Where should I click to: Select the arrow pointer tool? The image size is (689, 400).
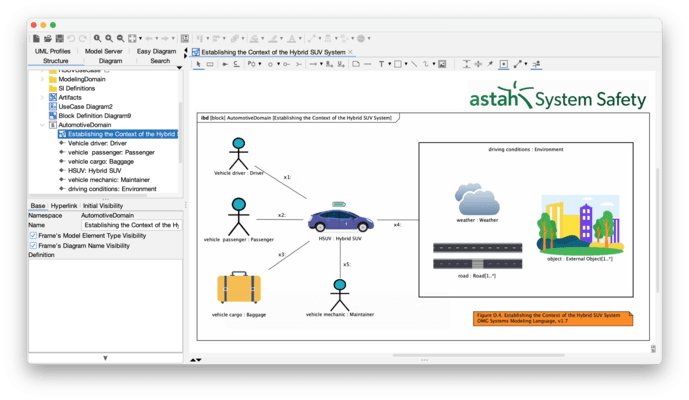198,64
